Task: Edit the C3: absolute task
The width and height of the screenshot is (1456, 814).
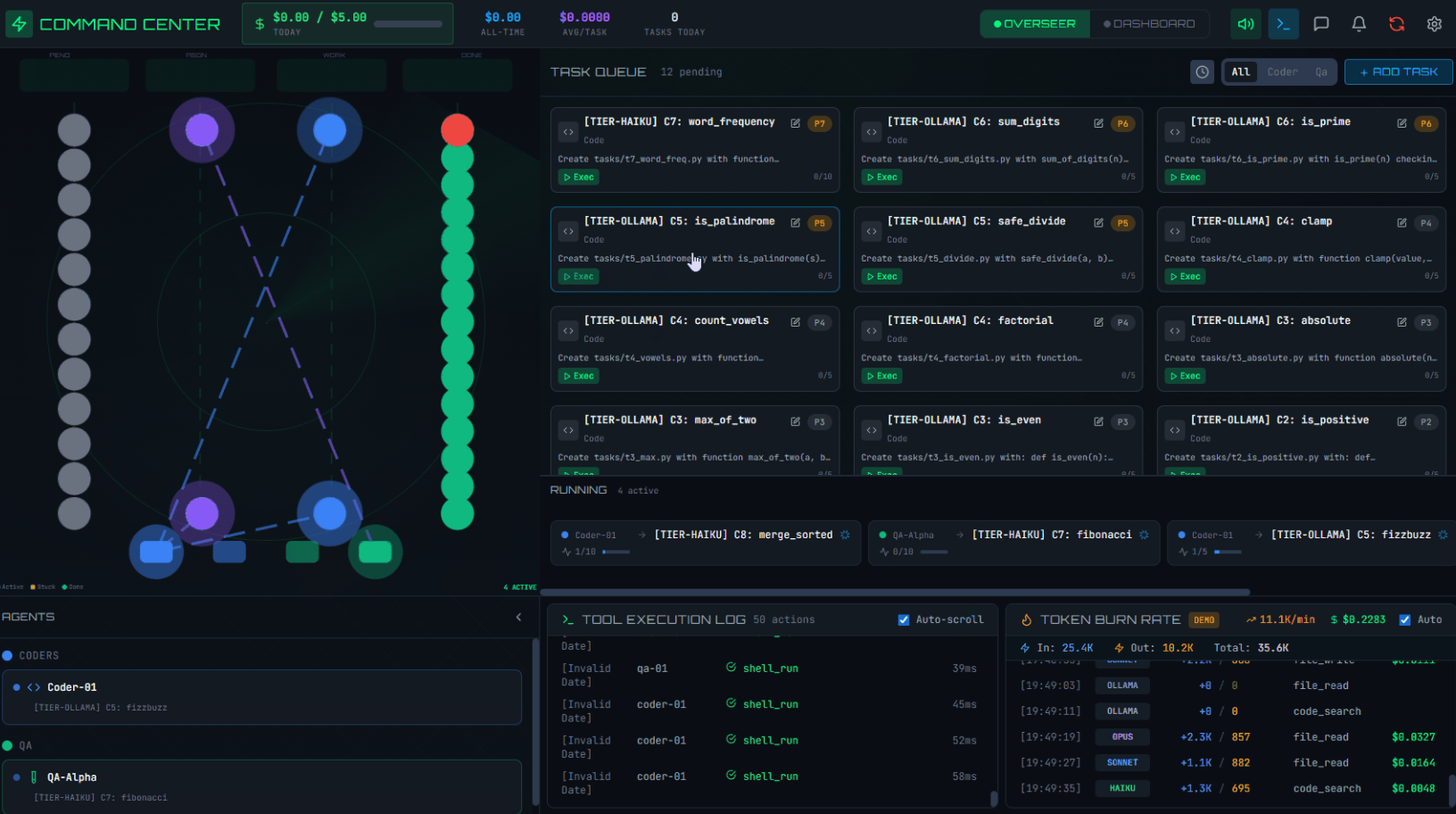Action: coord(1402,322)
